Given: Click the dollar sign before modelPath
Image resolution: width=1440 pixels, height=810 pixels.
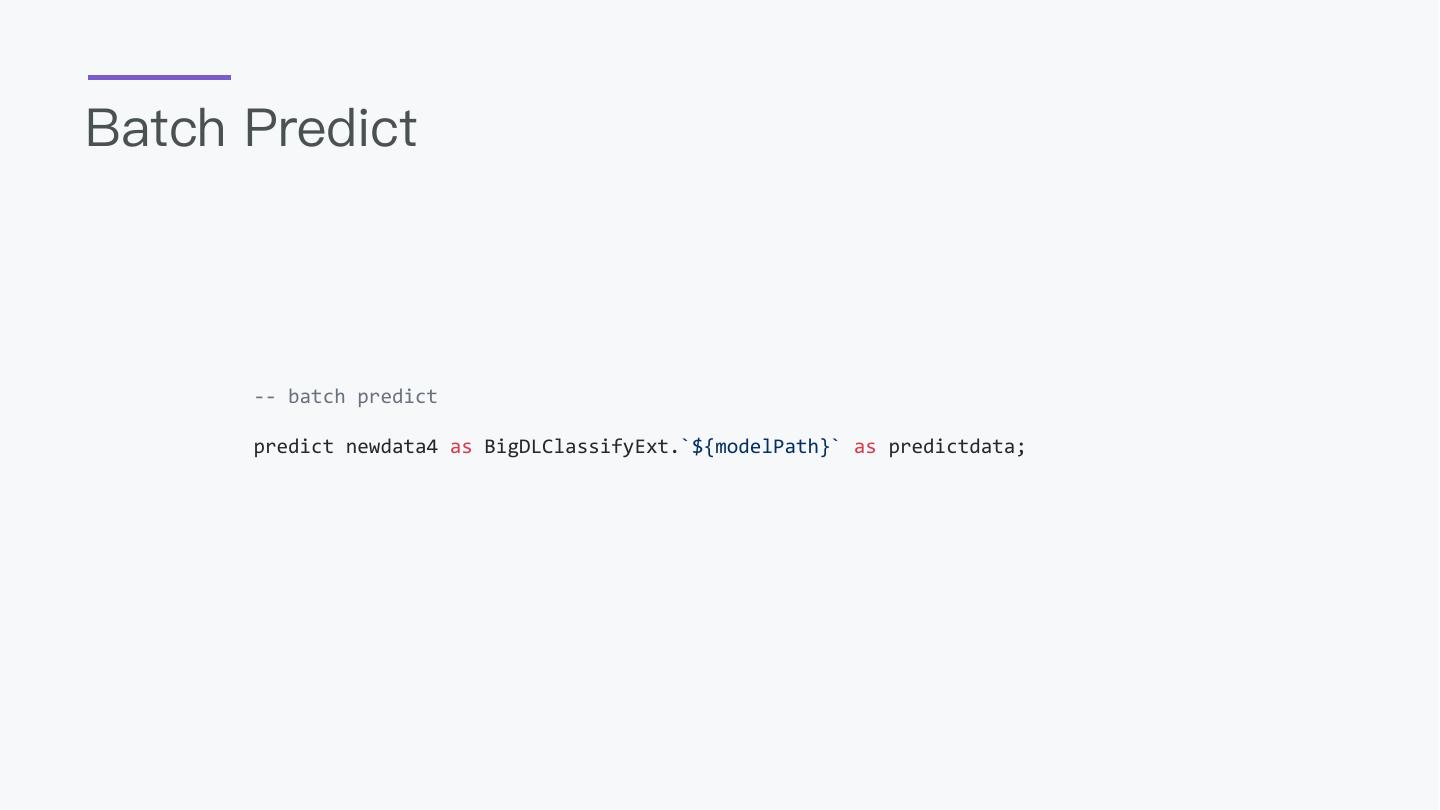Looking at the screenshot, I should 697,447.
